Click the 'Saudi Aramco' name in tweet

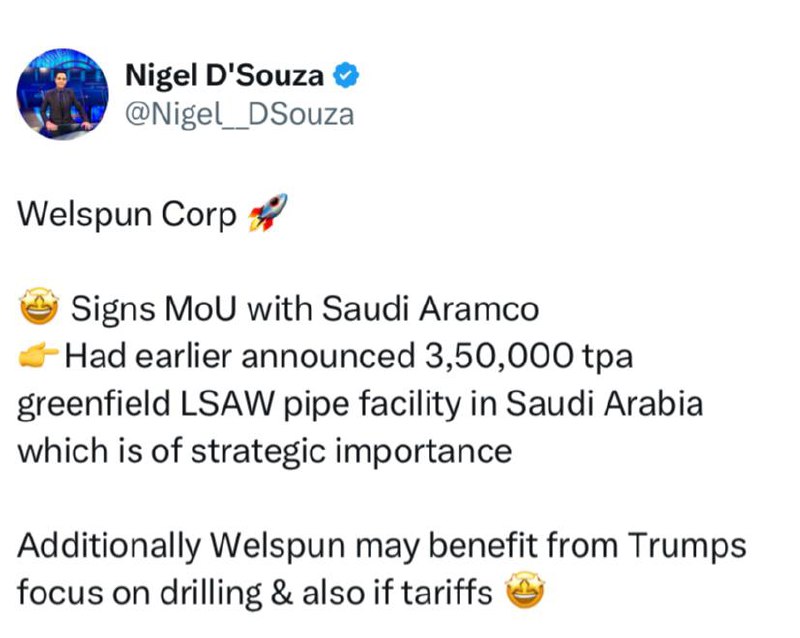coord(430,309)
